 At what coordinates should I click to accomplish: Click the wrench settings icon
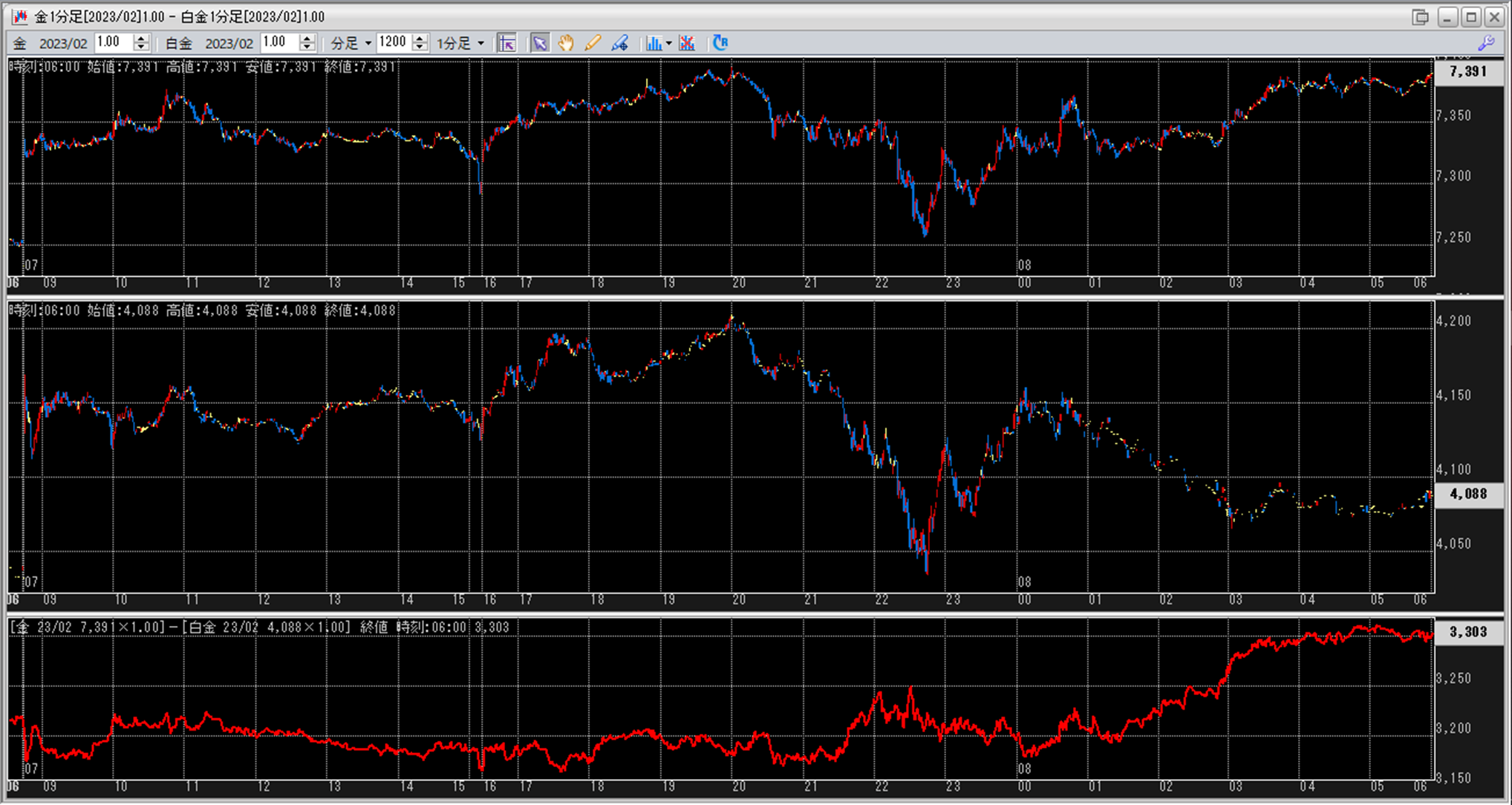pos(1486,43)
